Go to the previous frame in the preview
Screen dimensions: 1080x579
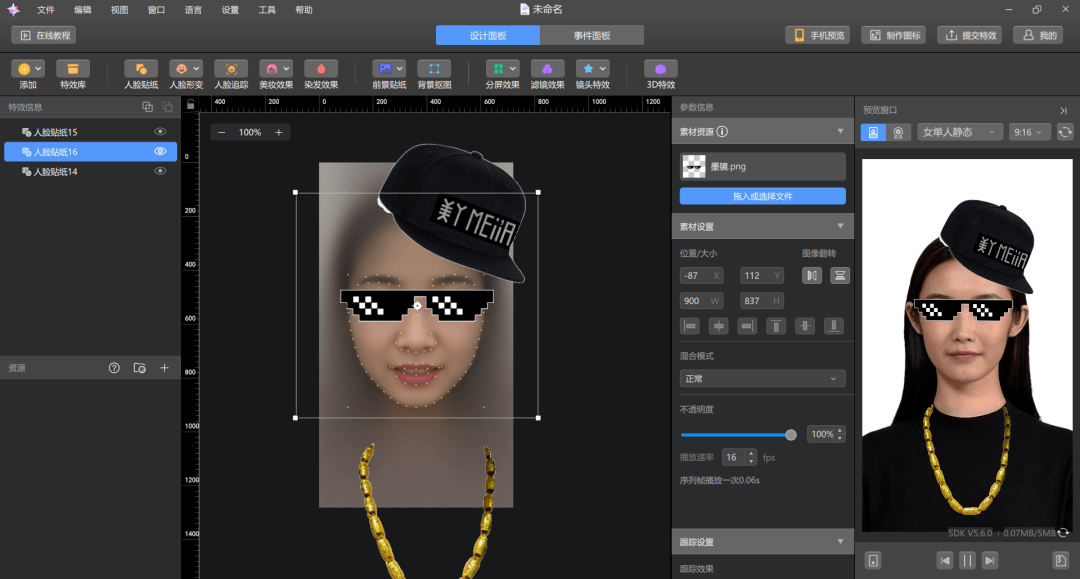(x=945, y=560)
